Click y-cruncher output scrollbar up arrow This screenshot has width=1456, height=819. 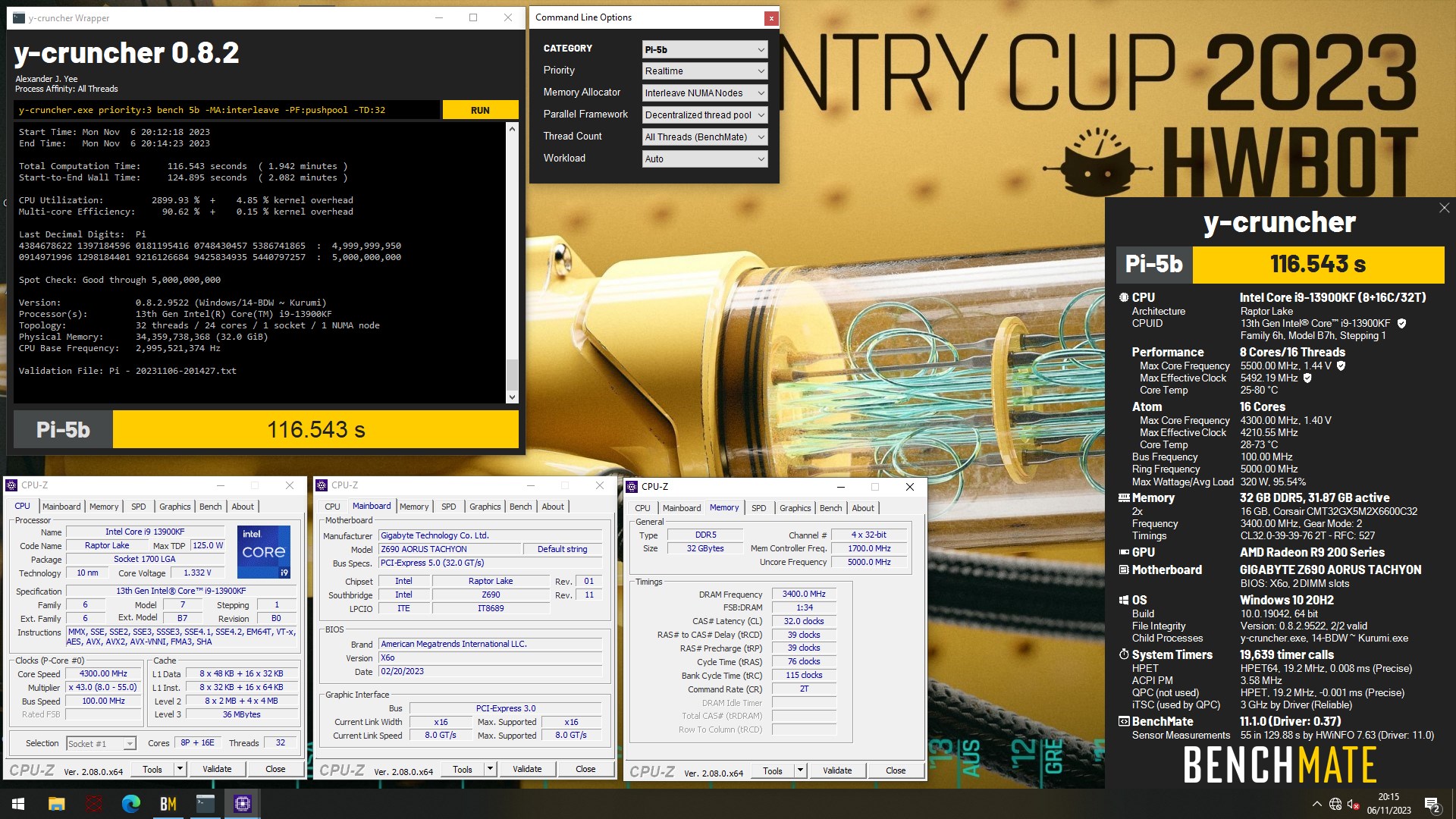click(x=512, y=130)
